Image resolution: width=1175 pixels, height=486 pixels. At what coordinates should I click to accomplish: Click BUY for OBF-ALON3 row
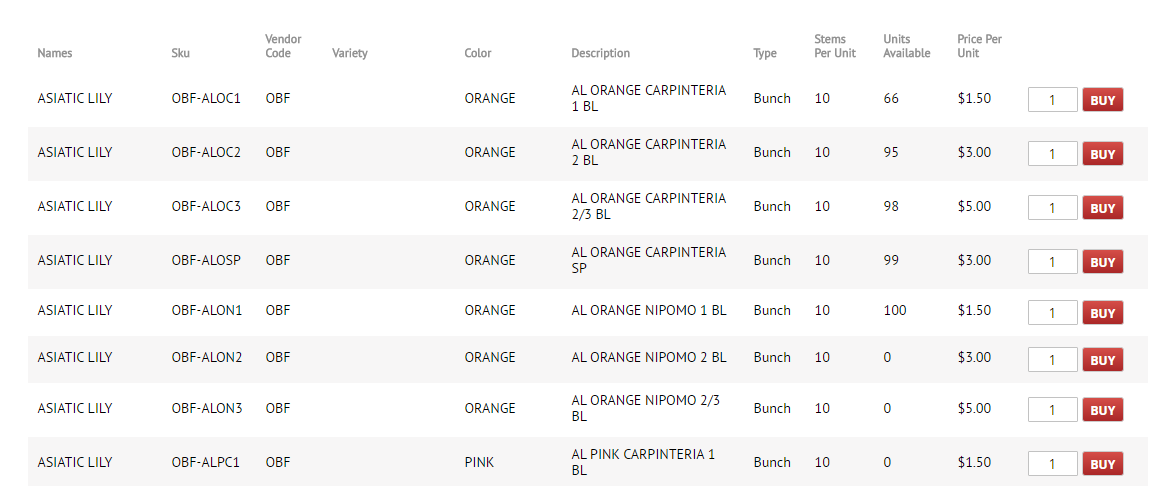1102,410
